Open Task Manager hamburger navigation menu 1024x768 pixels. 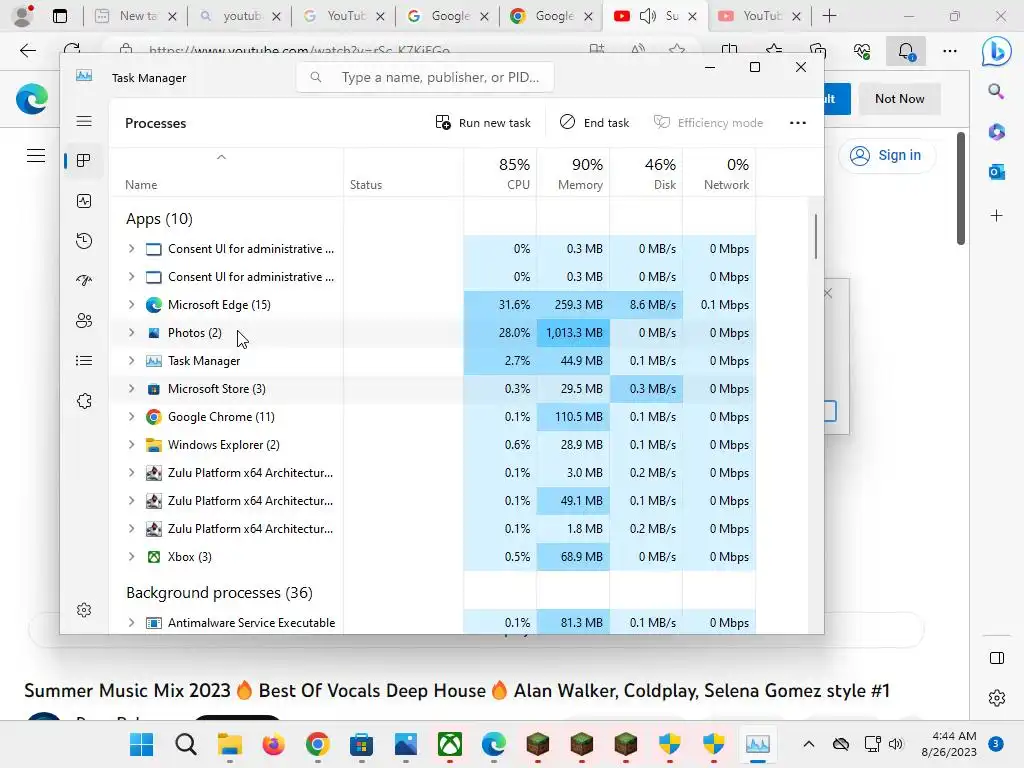coord(84,121)
